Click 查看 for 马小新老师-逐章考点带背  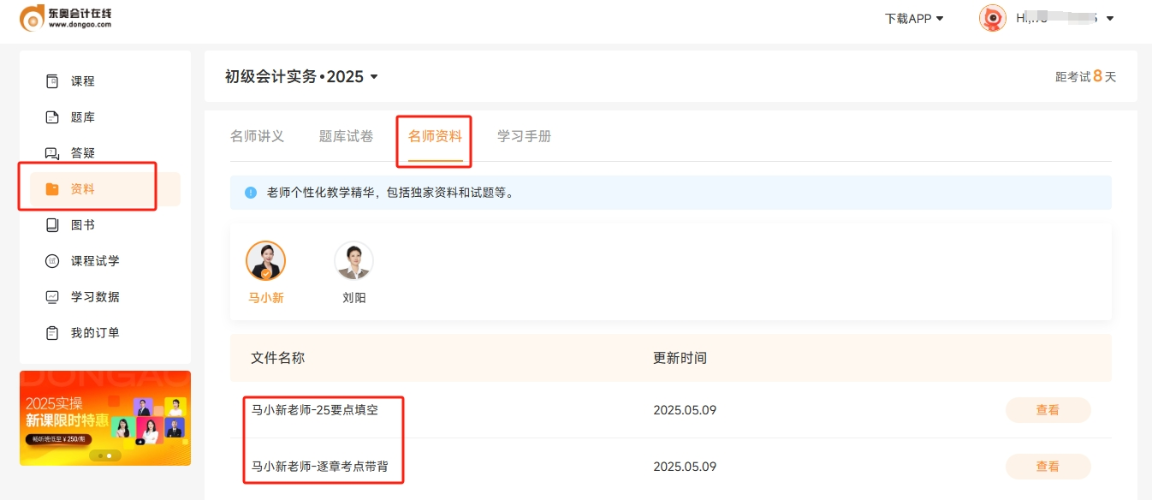pos(1047,466)
